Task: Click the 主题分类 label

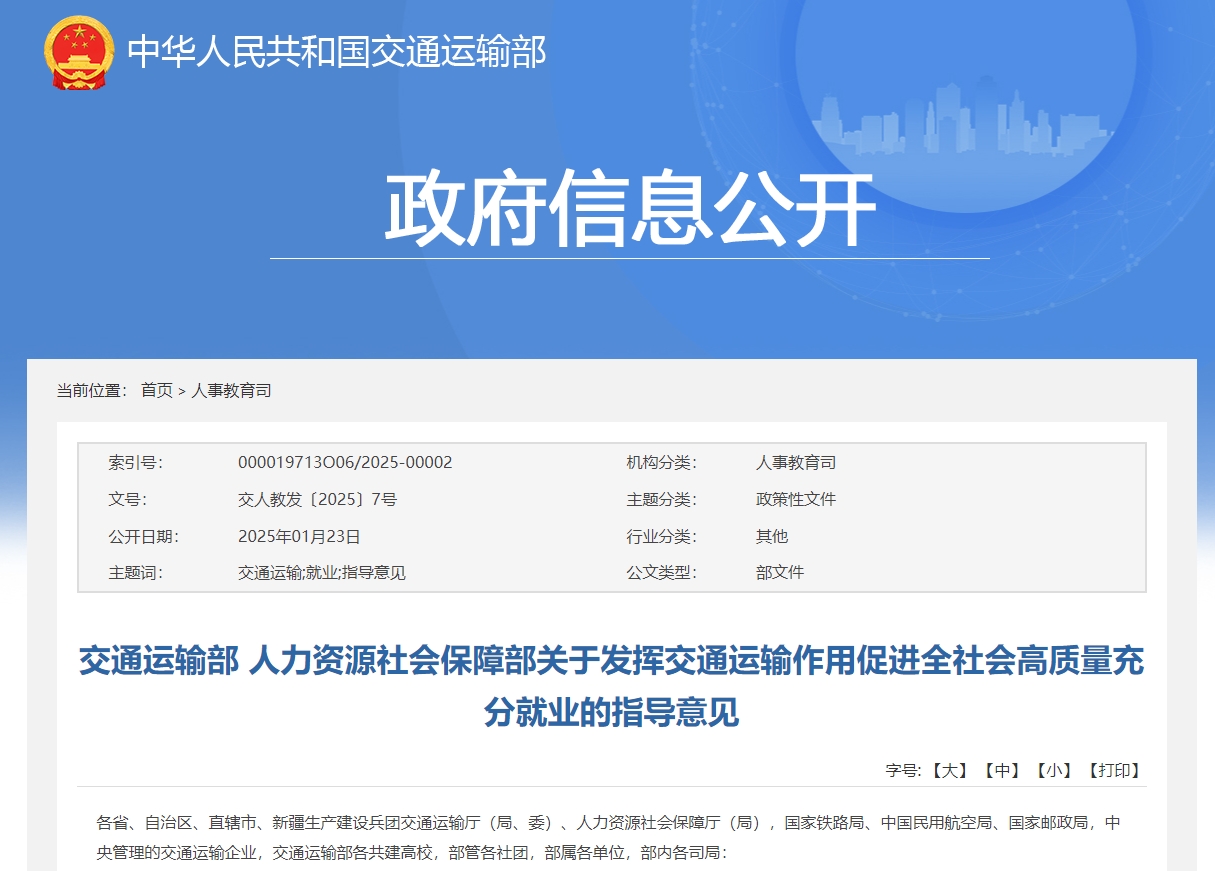Action: point(662,499)
